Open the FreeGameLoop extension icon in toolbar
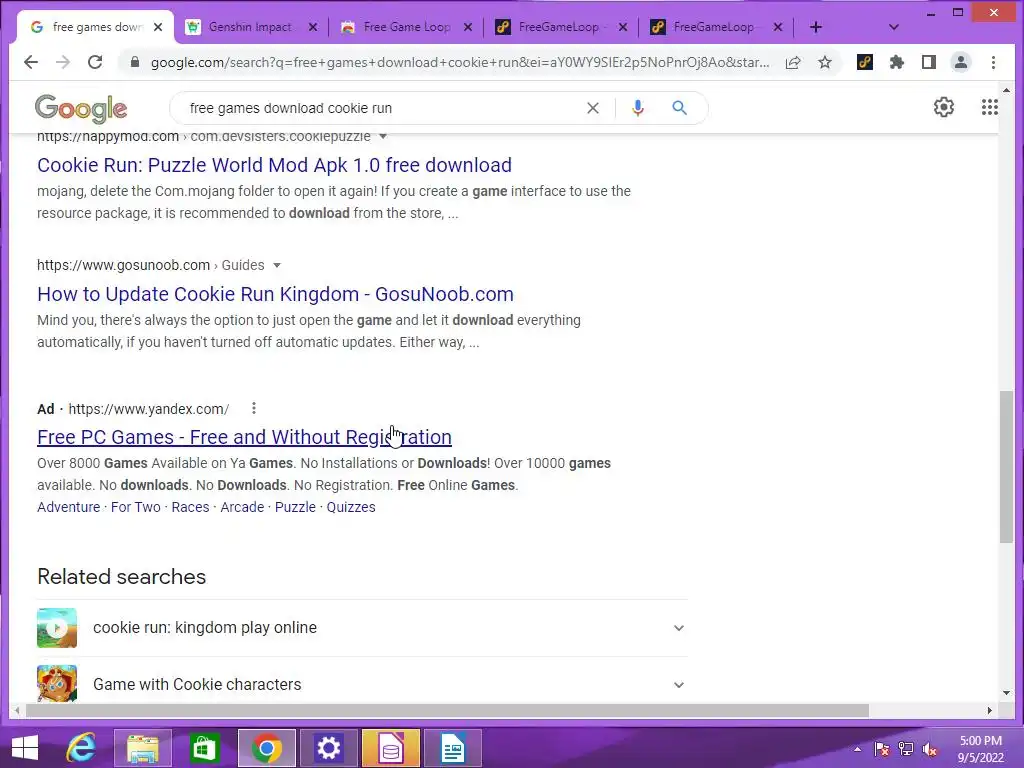1024x768 pixels. 865,62
